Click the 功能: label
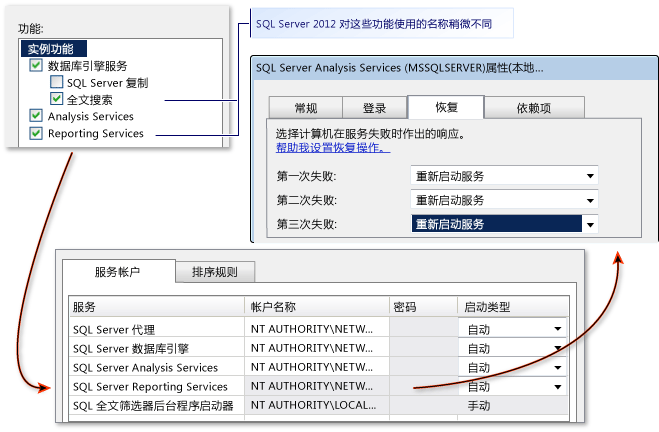The image size is (659, 432). click(x=30, y=29)
